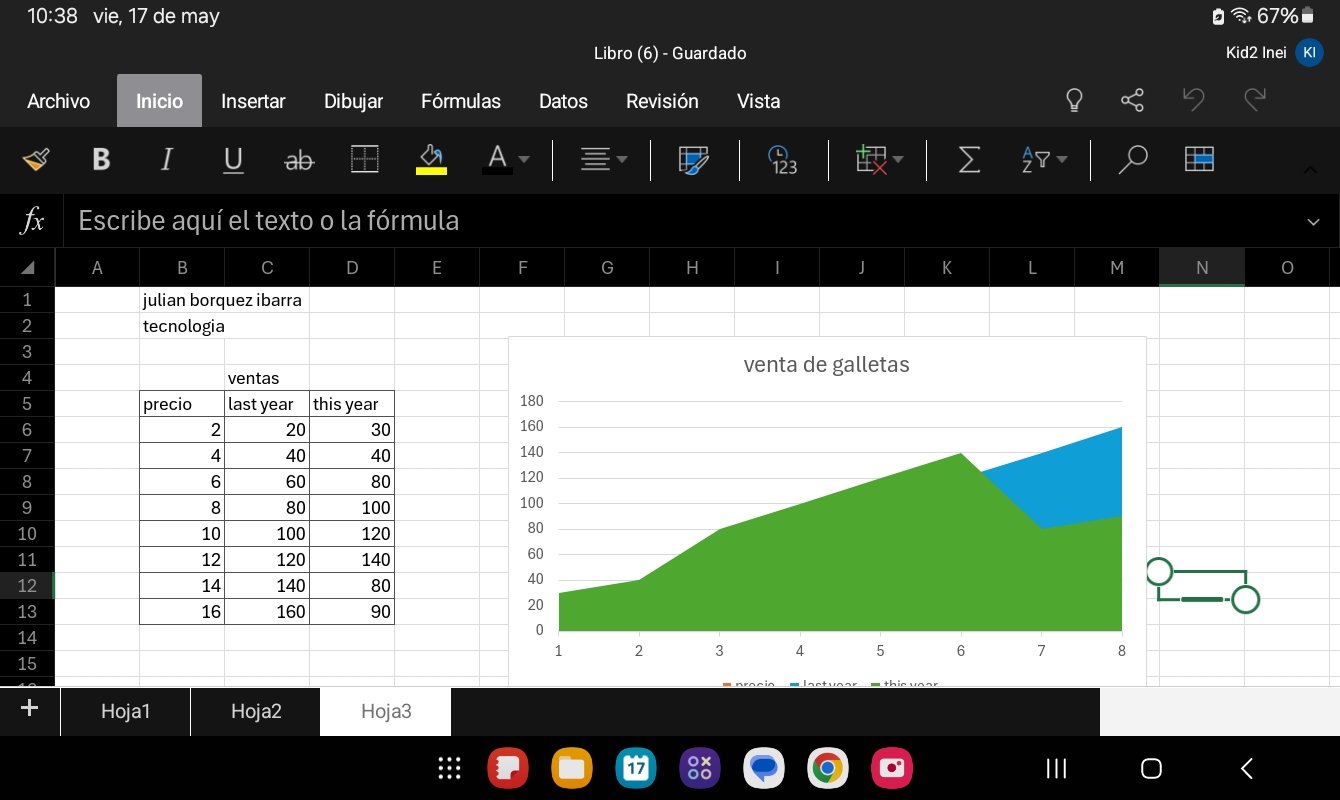Screen dimensions: 1340x800
Task: Click the number format icon
Action: click(x=783, y=160)
